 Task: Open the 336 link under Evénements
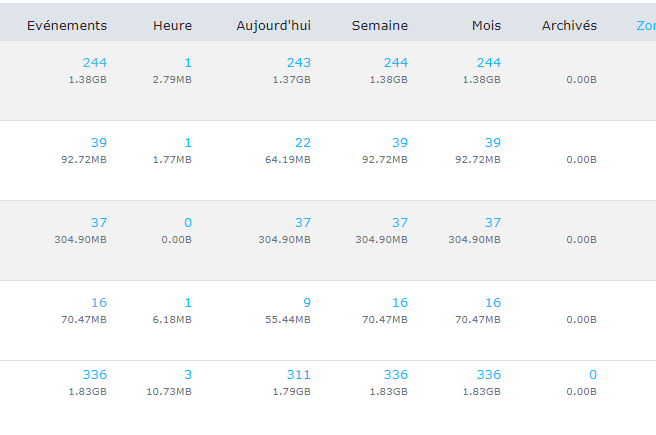tap(94, 375)
